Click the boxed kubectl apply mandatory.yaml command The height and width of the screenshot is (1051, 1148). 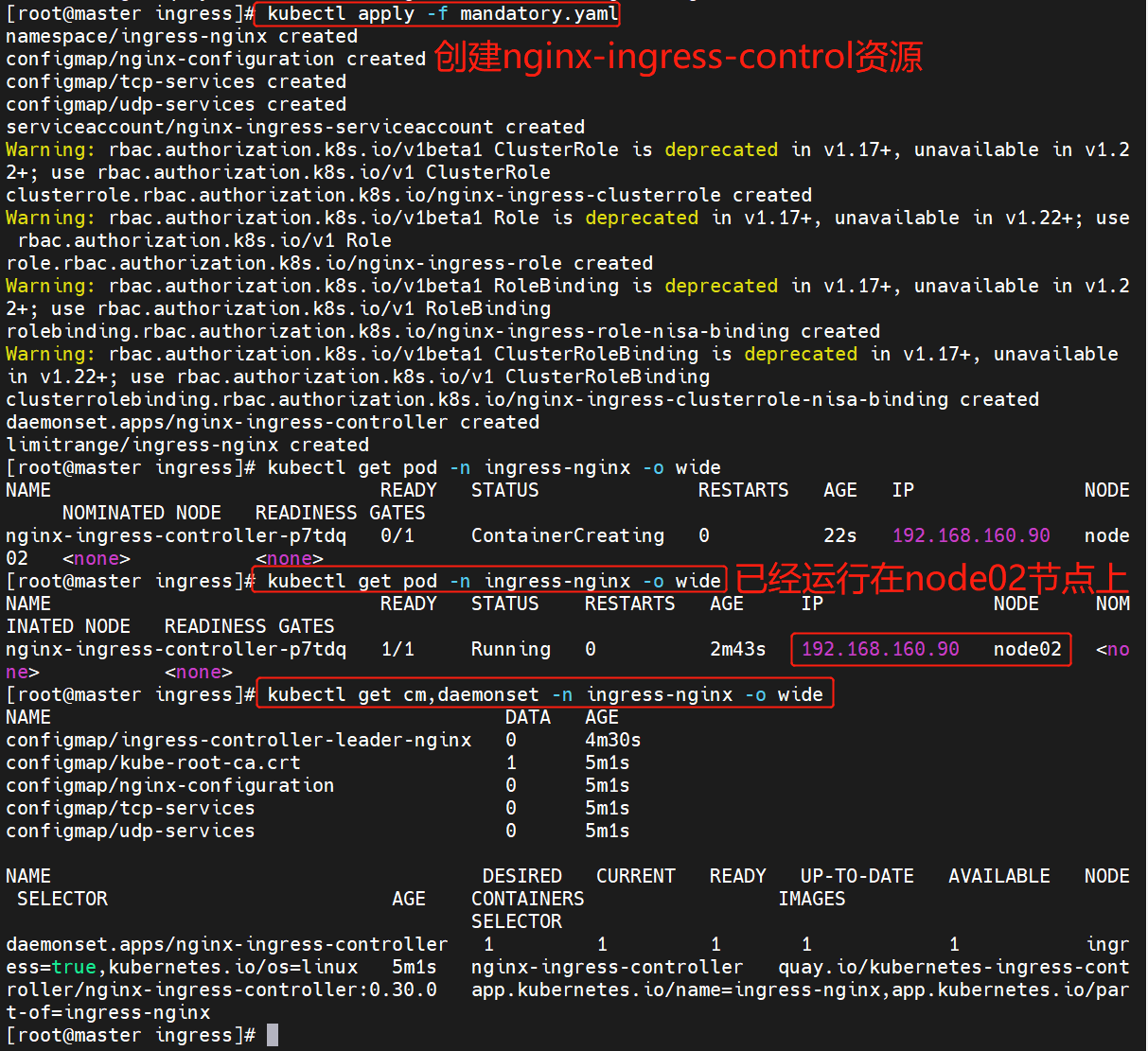tap(442, 13)
